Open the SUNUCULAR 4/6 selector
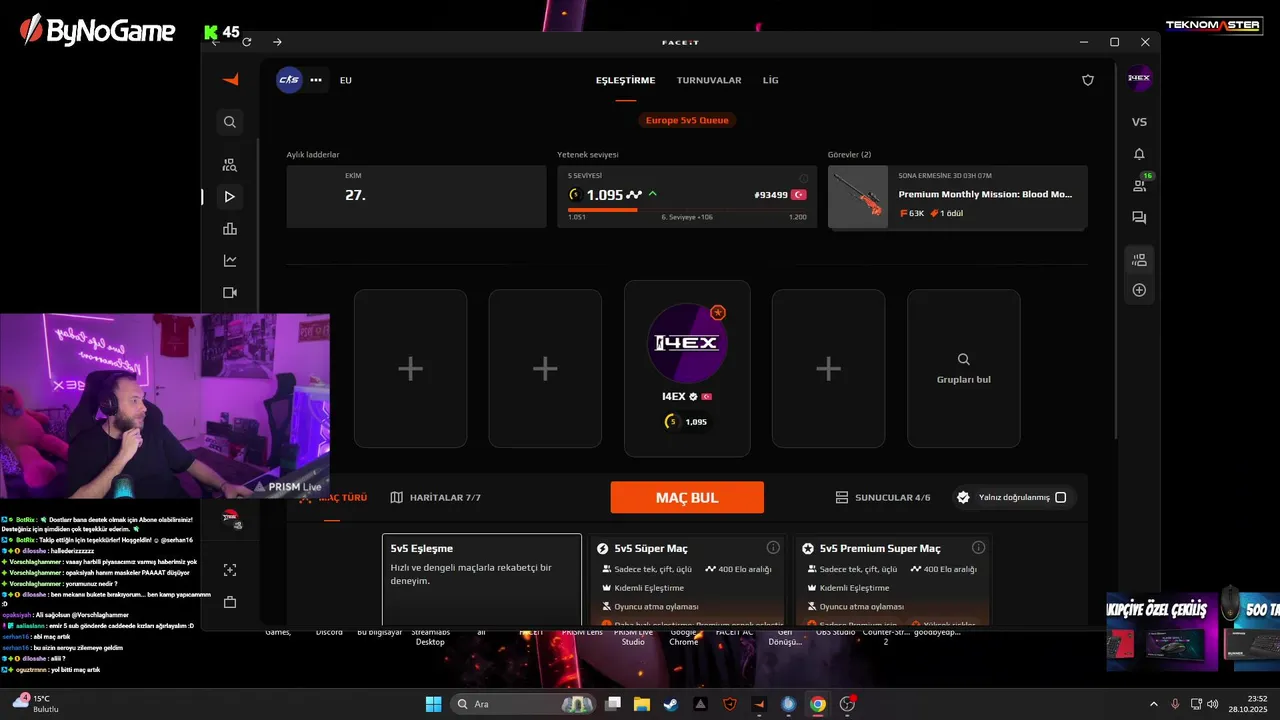This screenshot has width=1280, height=720. tap(883, 497)
